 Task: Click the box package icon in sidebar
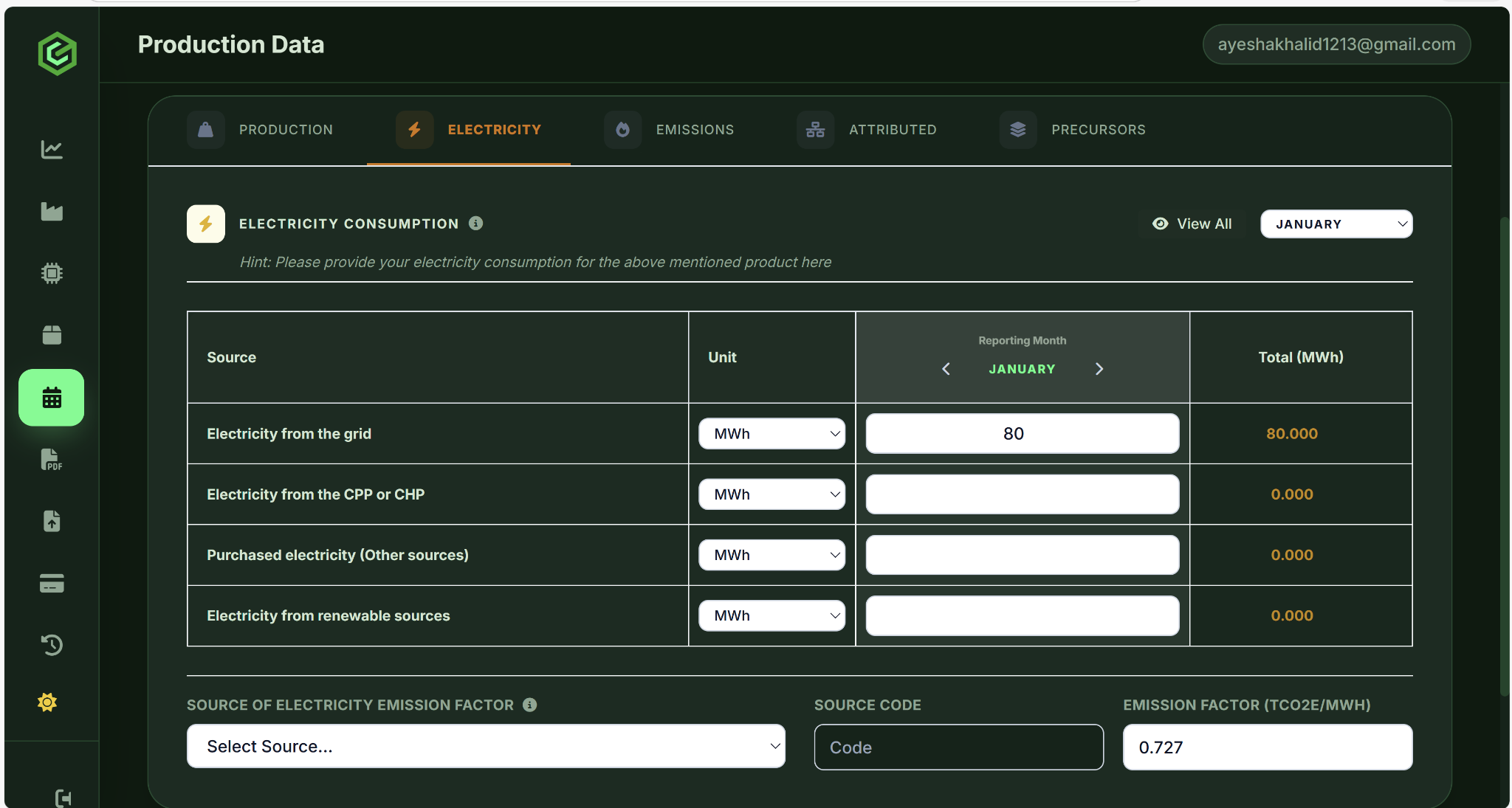pos(52,335)
